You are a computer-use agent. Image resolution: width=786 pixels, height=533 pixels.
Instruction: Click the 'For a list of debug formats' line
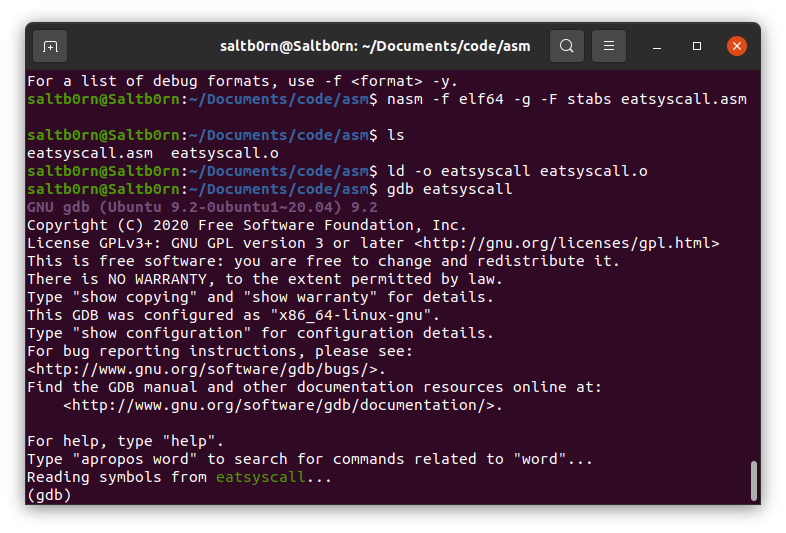242,81
